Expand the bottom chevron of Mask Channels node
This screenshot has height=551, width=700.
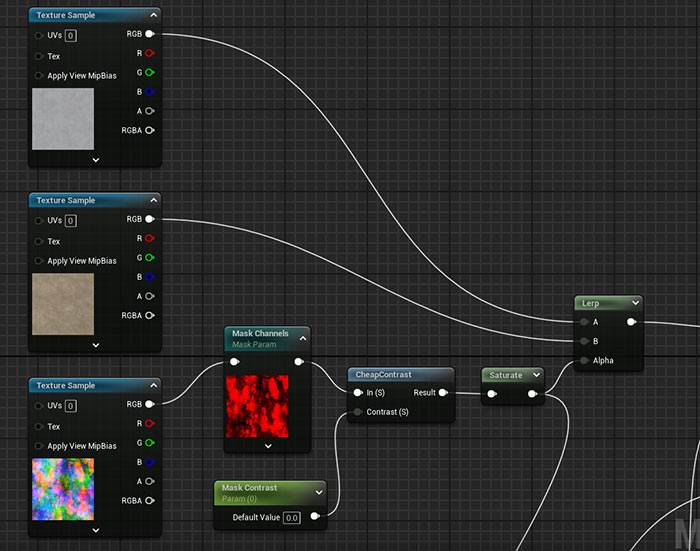tap(268, 445)
